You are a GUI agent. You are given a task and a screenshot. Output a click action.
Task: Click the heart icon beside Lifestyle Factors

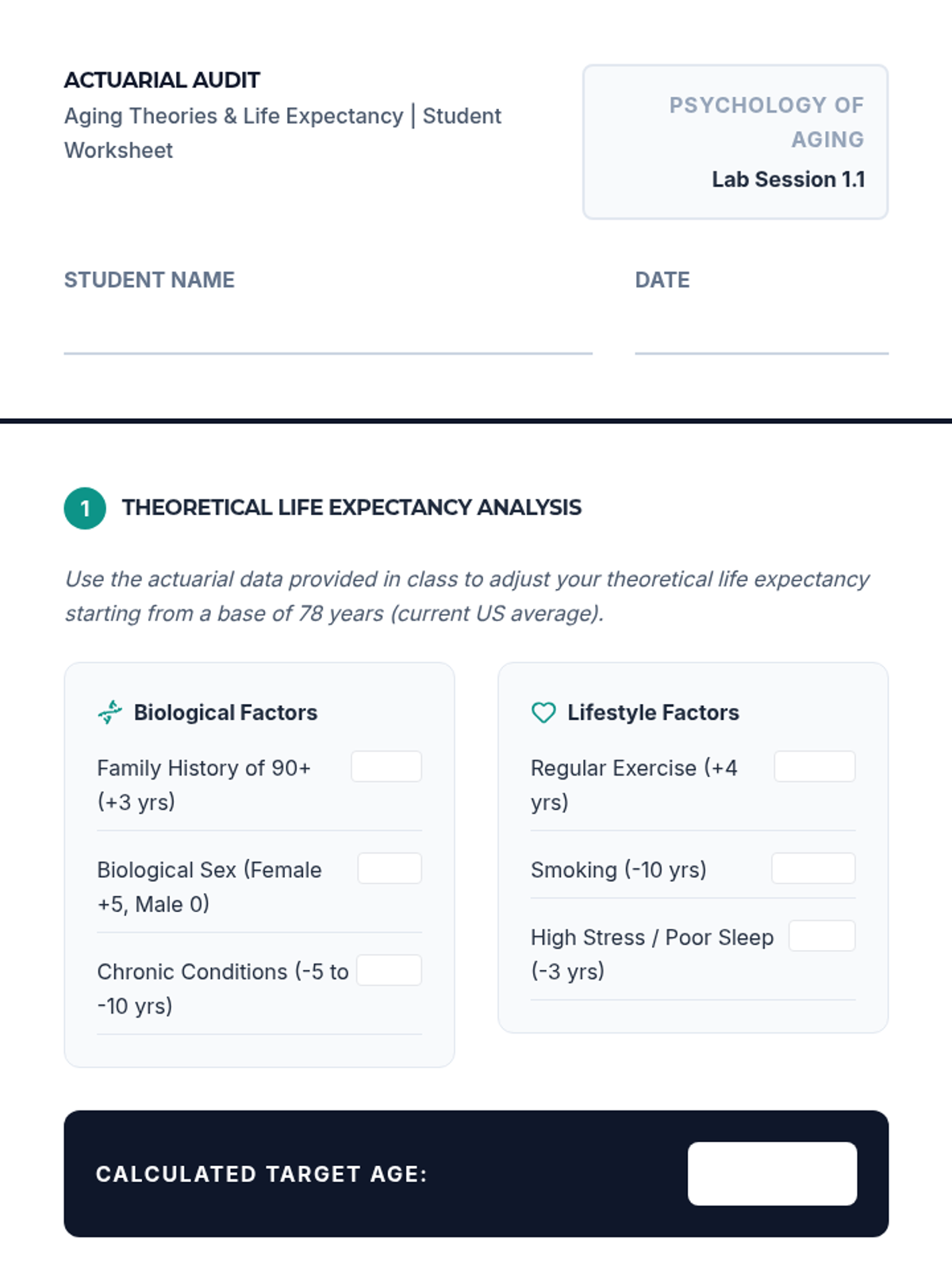543,712
